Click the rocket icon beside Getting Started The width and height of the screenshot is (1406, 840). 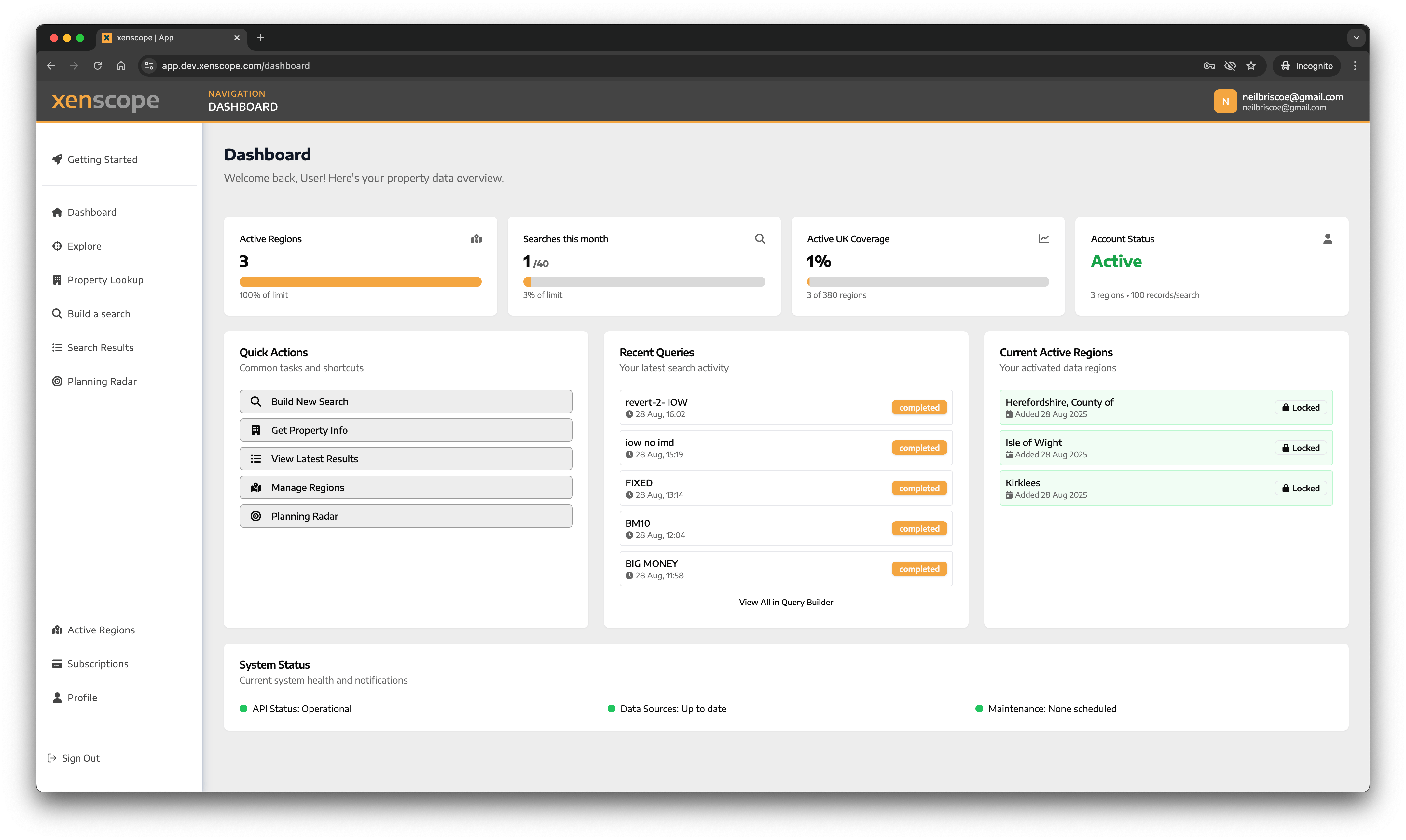click(x=57, y=160)
